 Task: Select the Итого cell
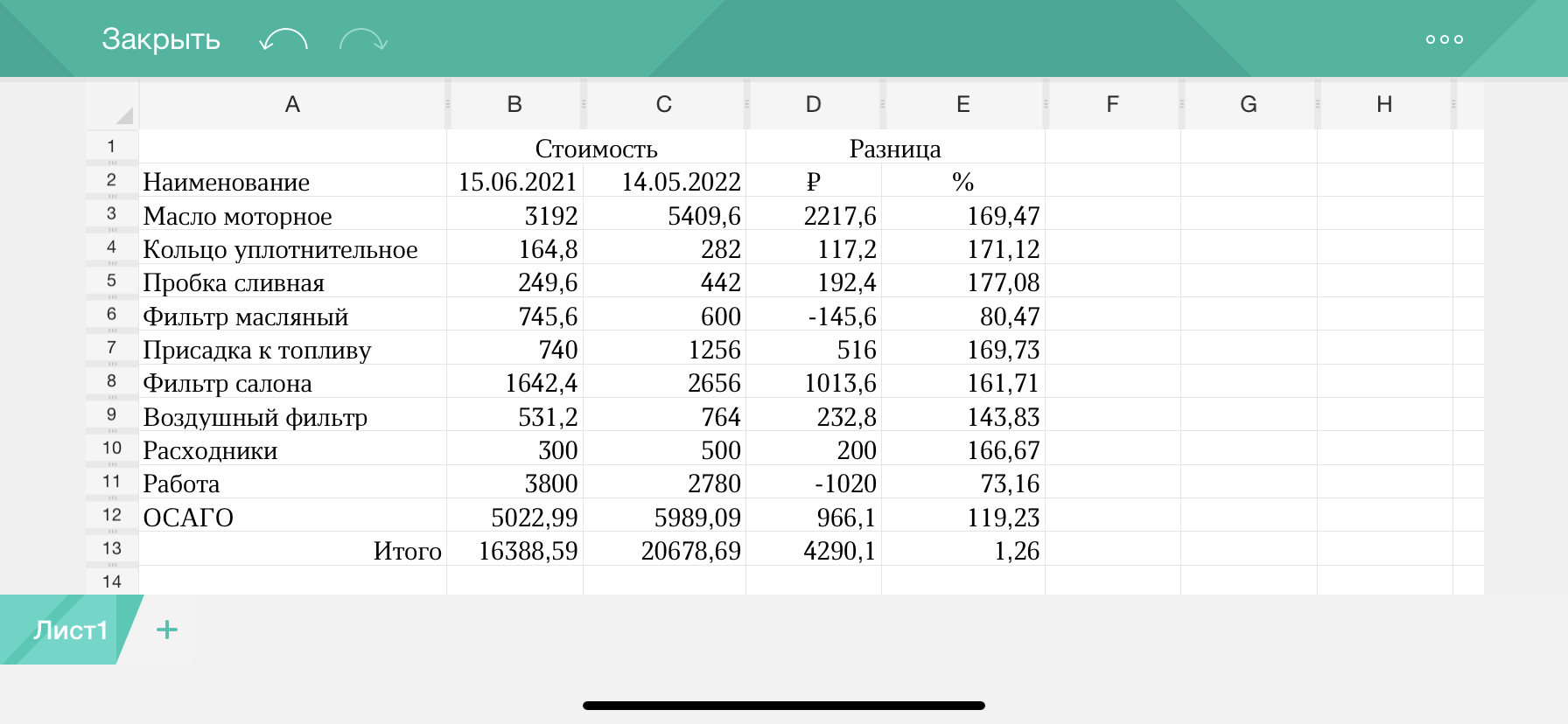pyautogui.click(x=292, y=549)
